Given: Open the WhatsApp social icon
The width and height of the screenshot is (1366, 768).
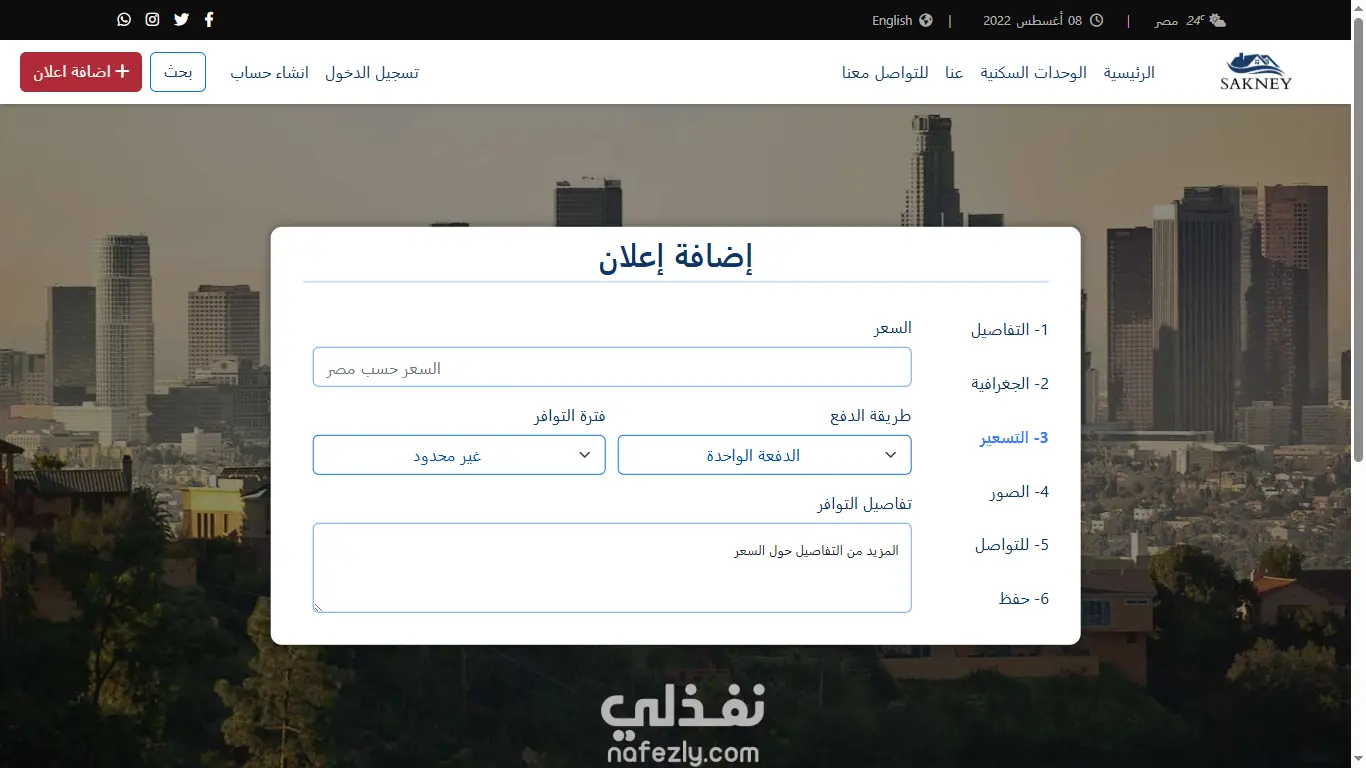Looking at the screenshot, I should click(124, 20).
